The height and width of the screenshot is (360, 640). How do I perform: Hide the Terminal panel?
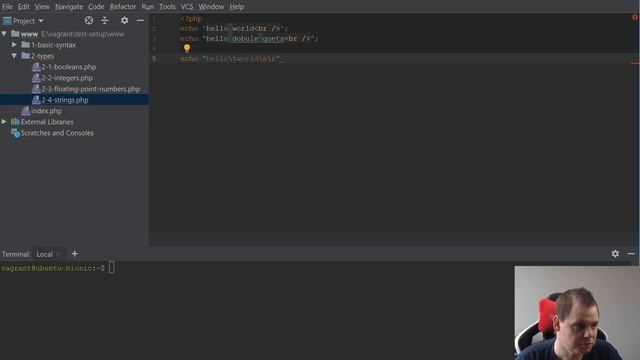(631, 254)
